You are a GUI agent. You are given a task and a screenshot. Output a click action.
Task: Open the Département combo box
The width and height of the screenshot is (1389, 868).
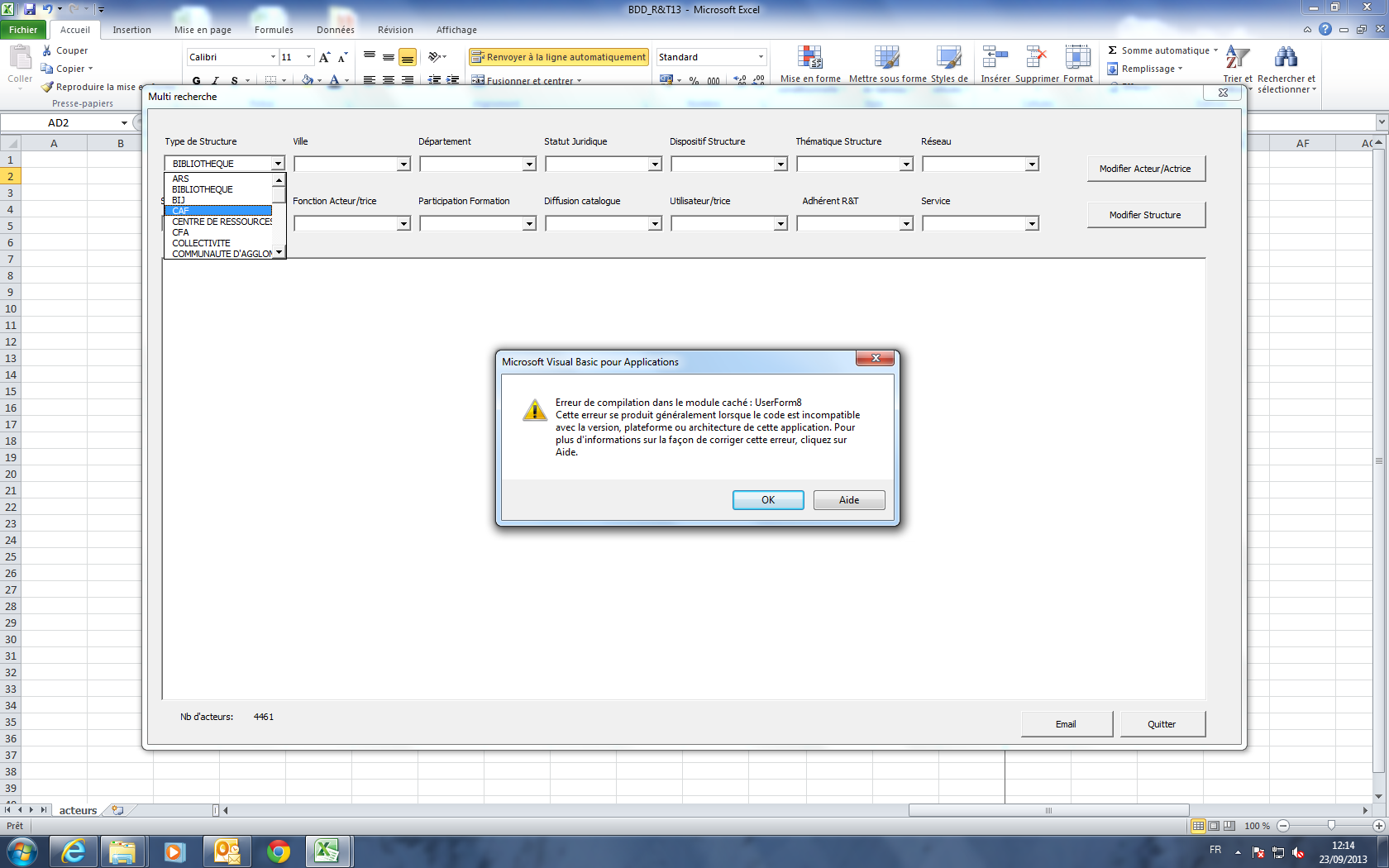click(x=529, y=165)
